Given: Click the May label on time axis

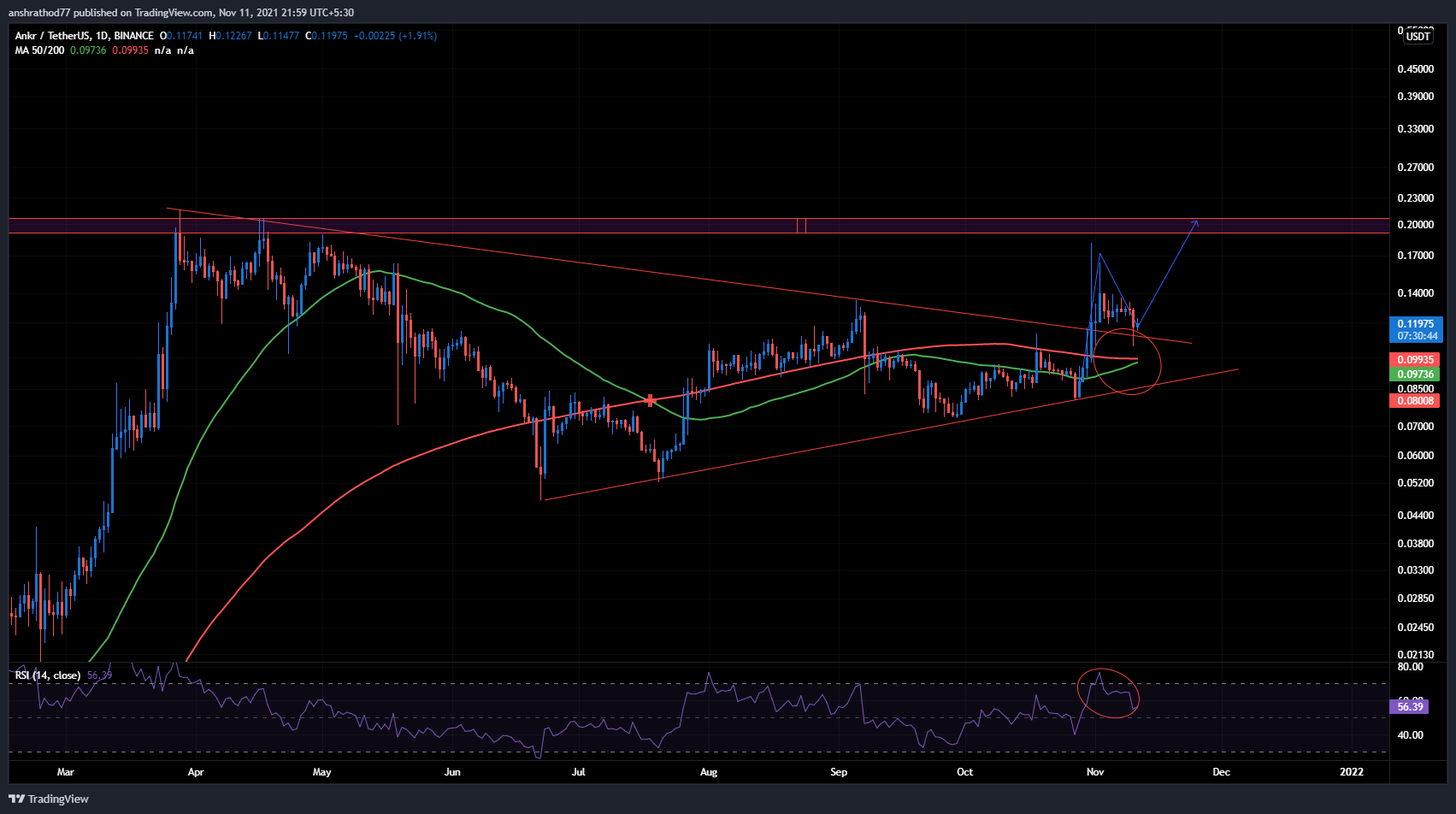Looking at the screenshot, I should (x=322, y=772).
